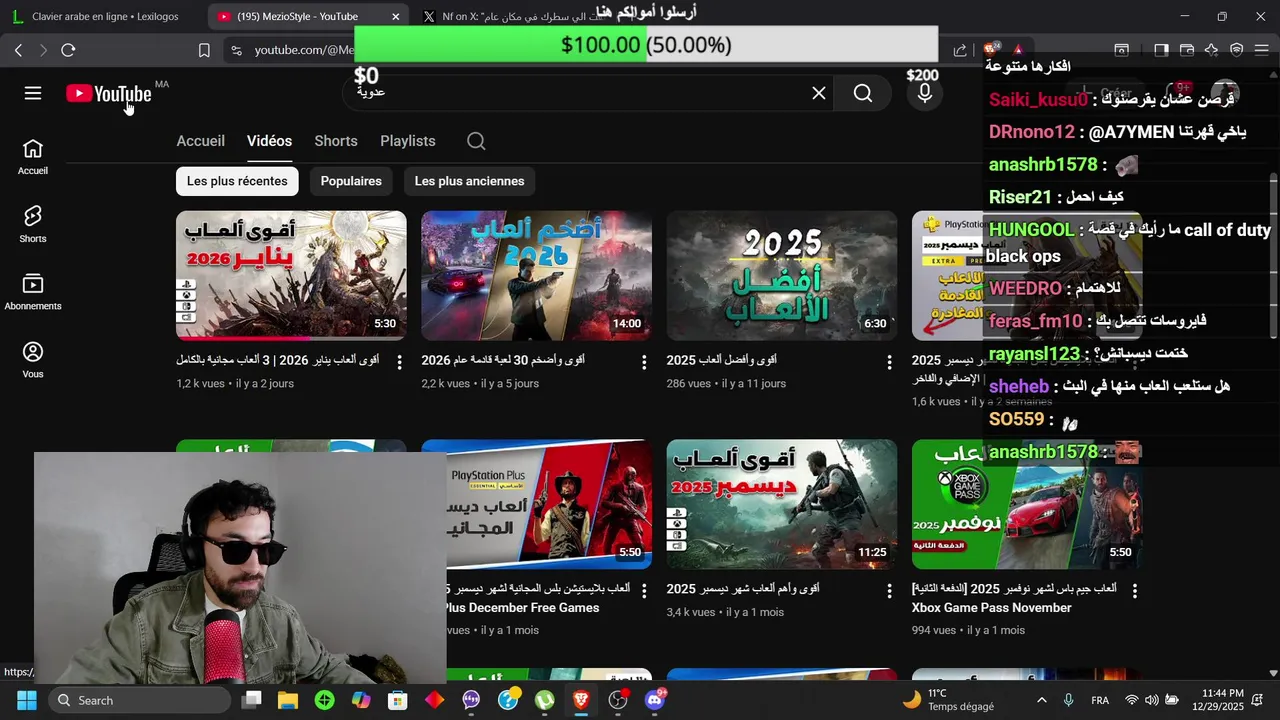
Task: Open the Brave Shields lion icon
Action: [x=990, y=50]
